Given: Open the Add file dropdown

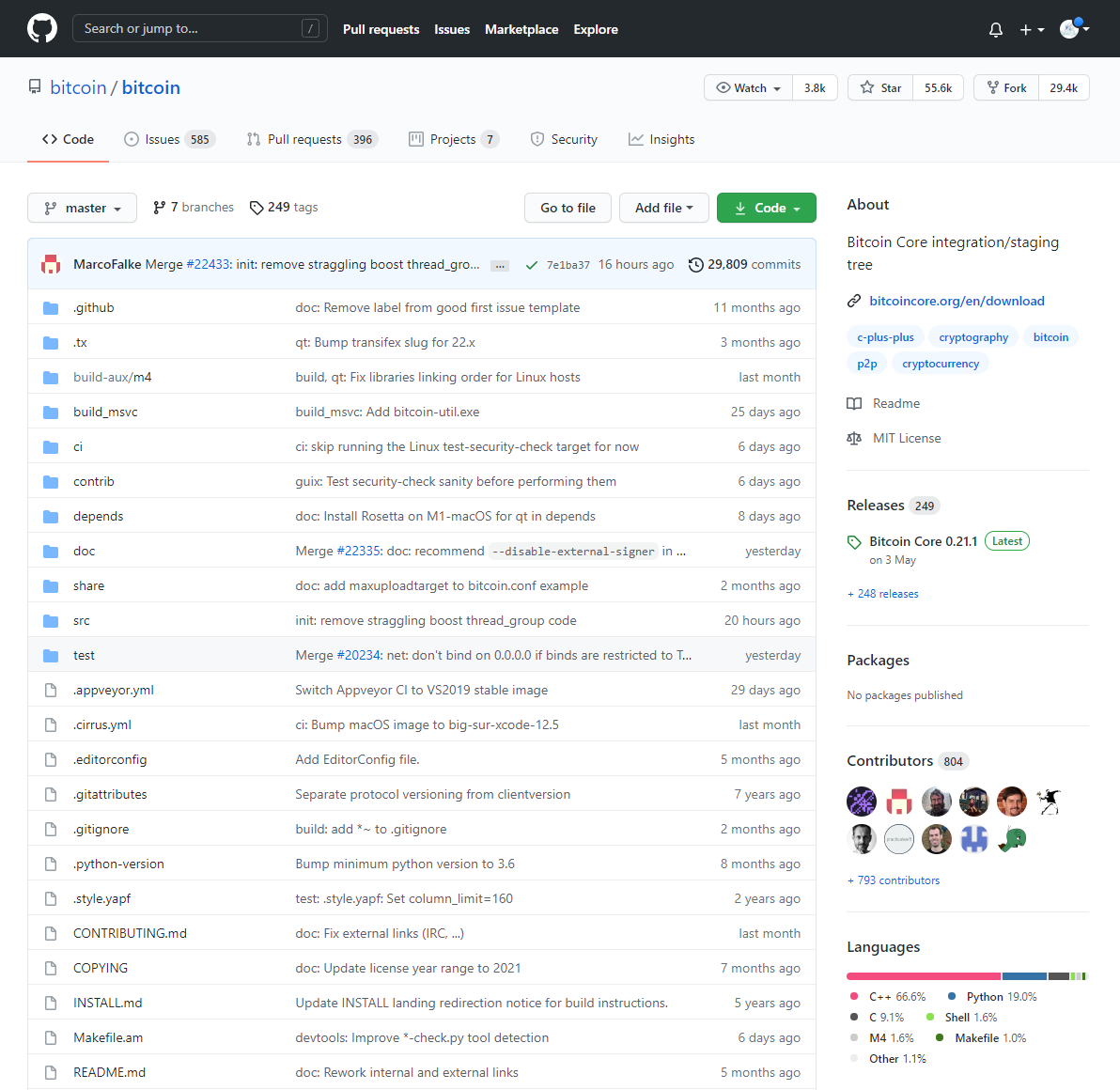Looking at the screenshot, I should [x=663, y=208].
